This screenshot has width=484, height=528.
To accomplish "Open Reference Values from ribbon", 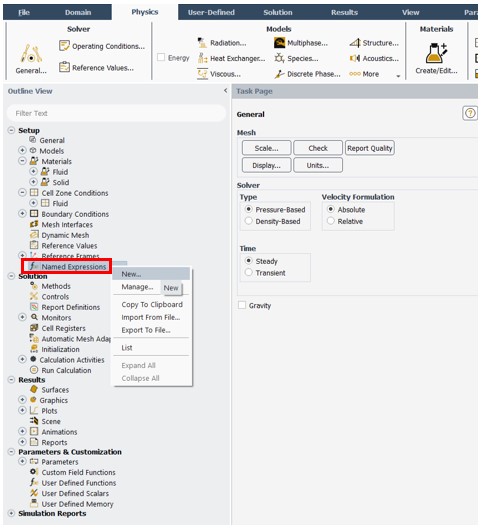I will (96, 68).
